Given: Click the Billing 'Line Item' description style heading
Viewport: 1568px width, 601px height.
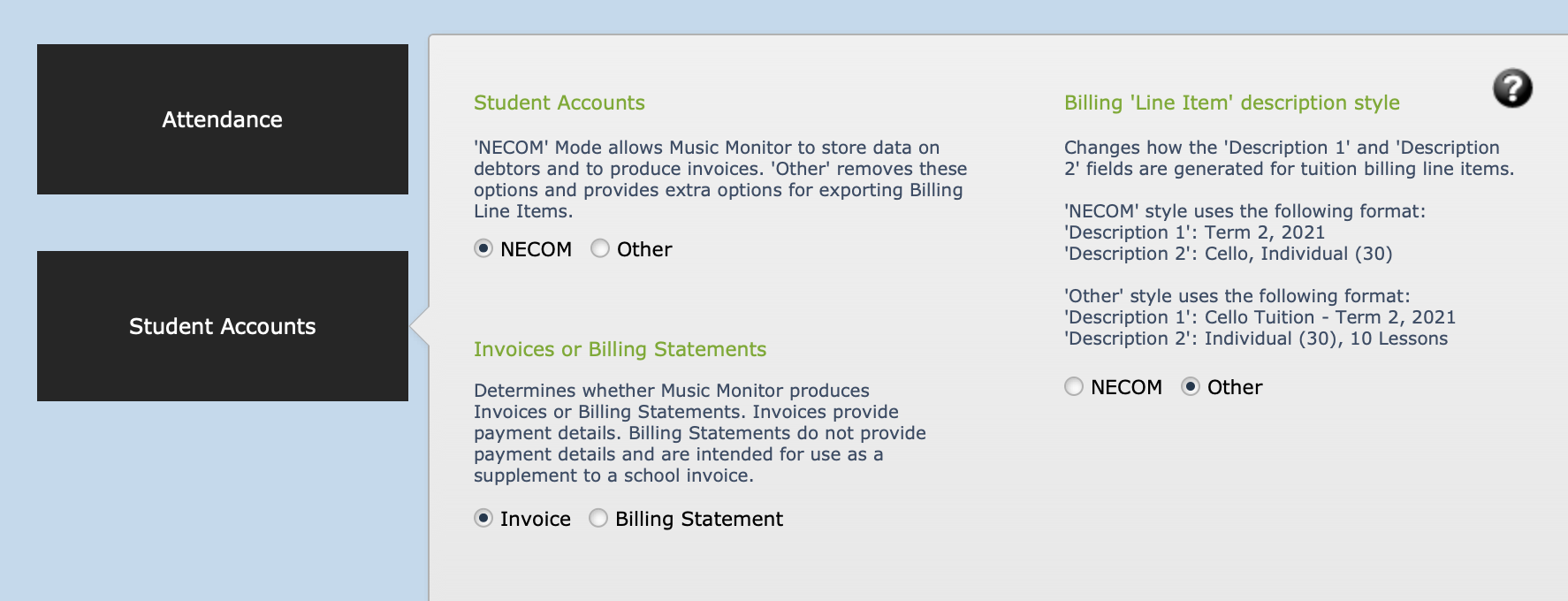Looking at the screenshot, I should (1232, 103).
